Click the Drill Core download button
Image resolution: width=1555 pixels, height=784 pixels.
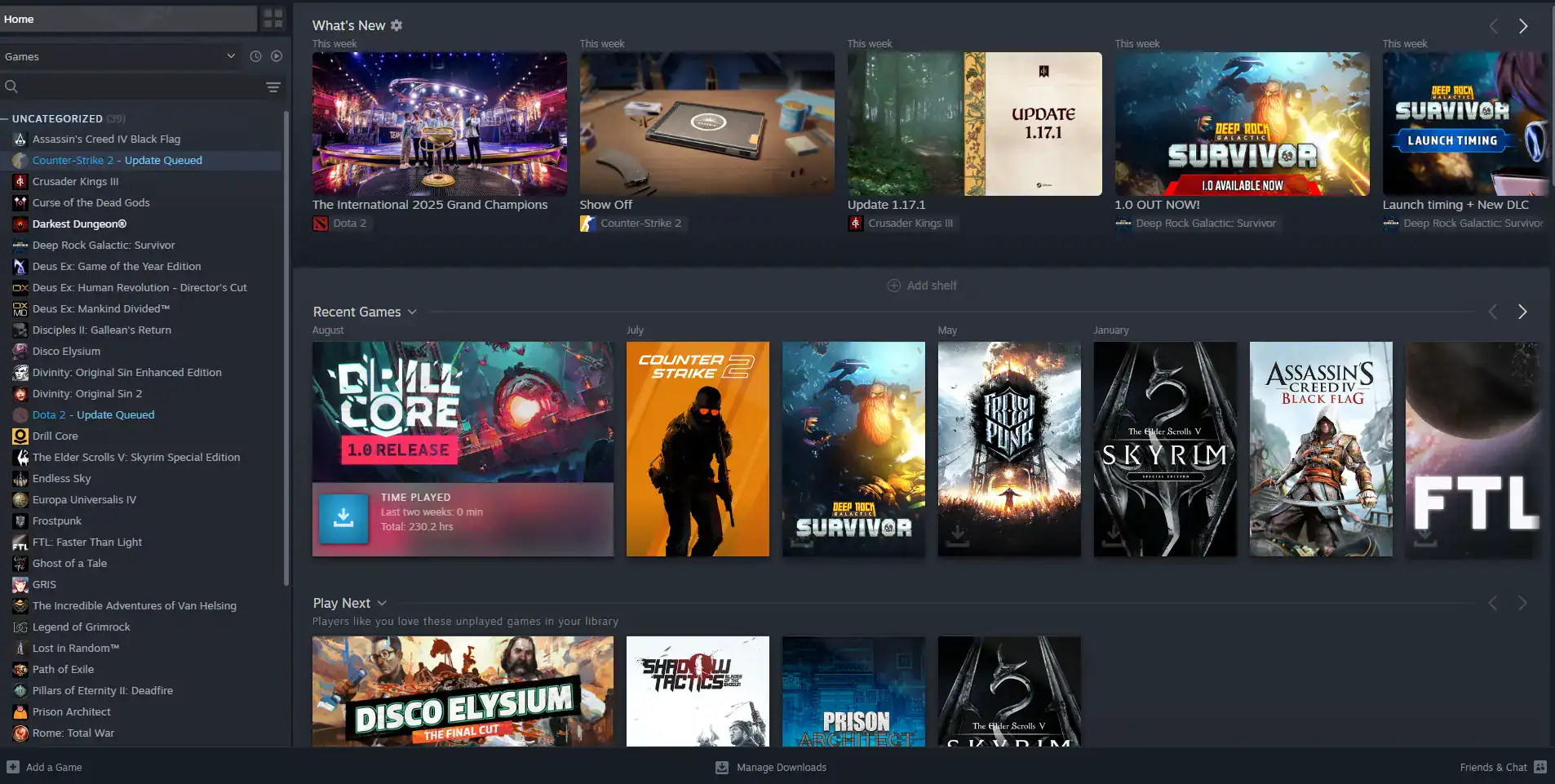click(343, 518)
